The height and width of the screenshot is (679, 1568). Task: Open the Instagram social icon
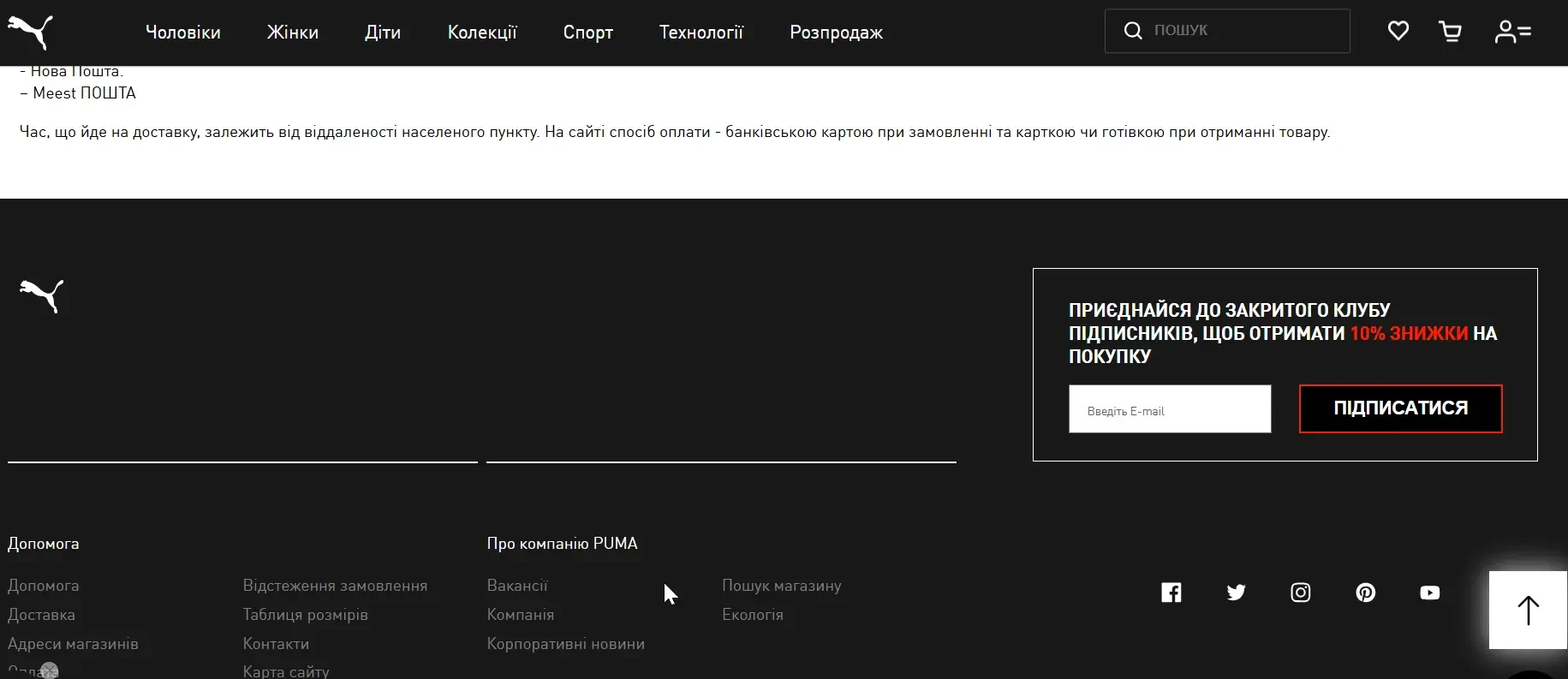click(1300, 593)
